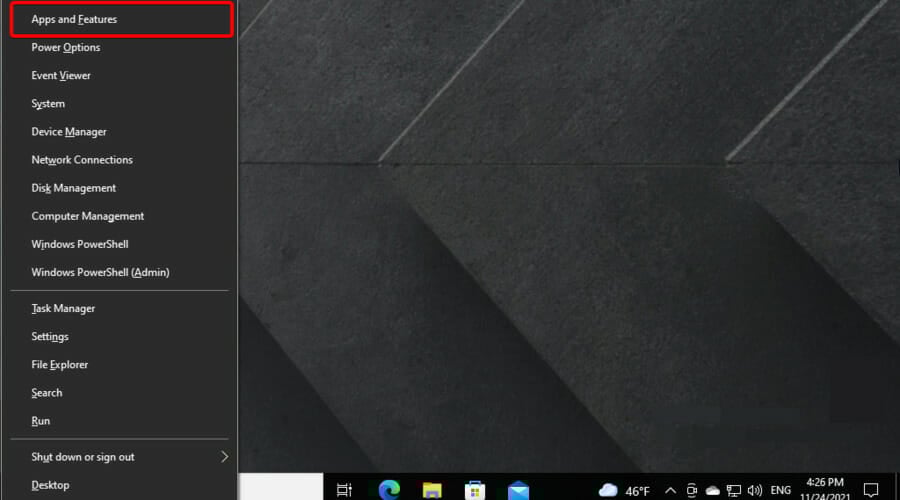900x500 pixels.
Task: Open Computer Management
Action: point(121,216)
